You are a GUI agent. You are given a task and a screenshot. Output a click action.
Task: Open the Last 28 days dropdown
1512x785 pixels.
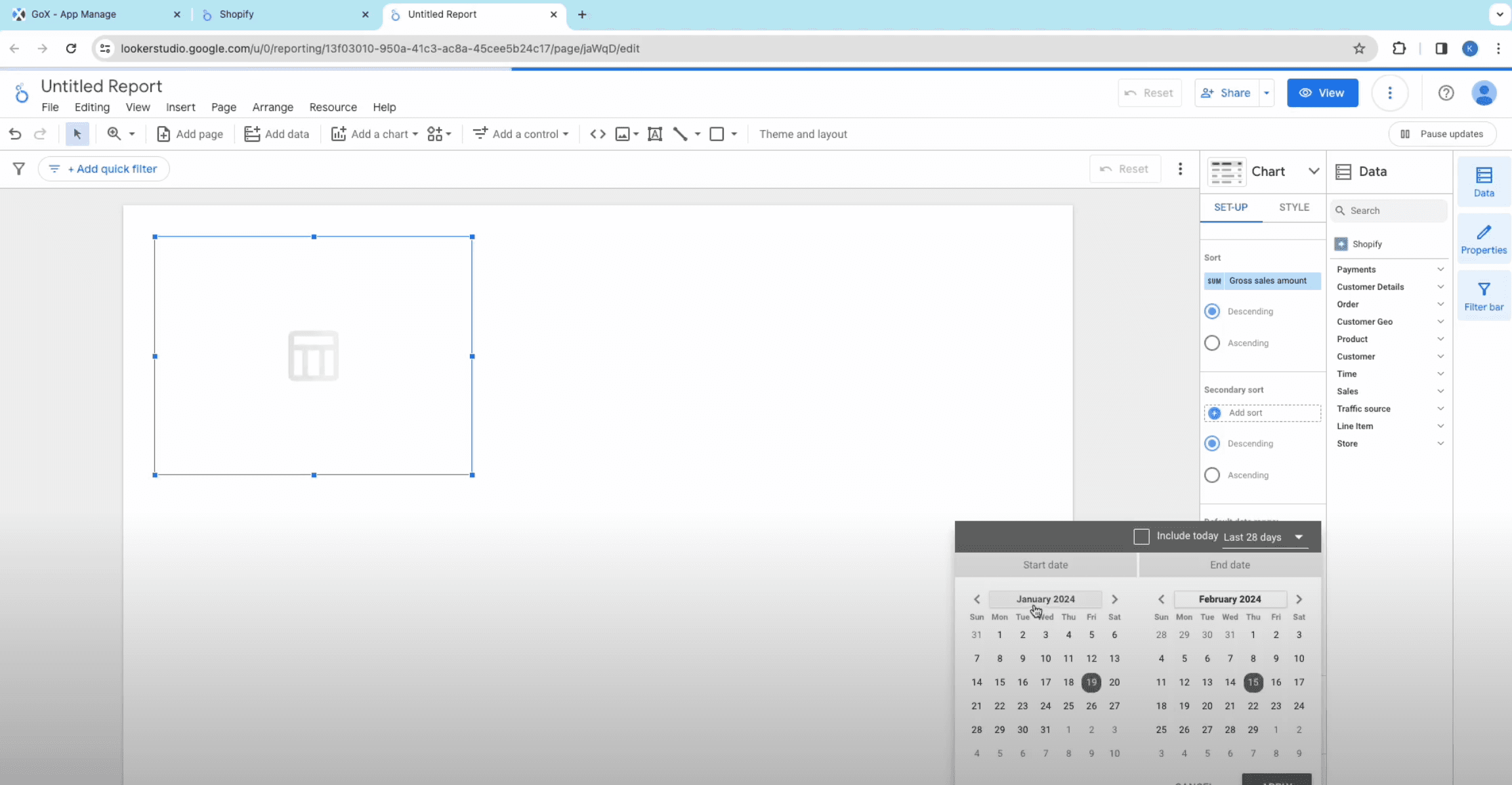1263,537
